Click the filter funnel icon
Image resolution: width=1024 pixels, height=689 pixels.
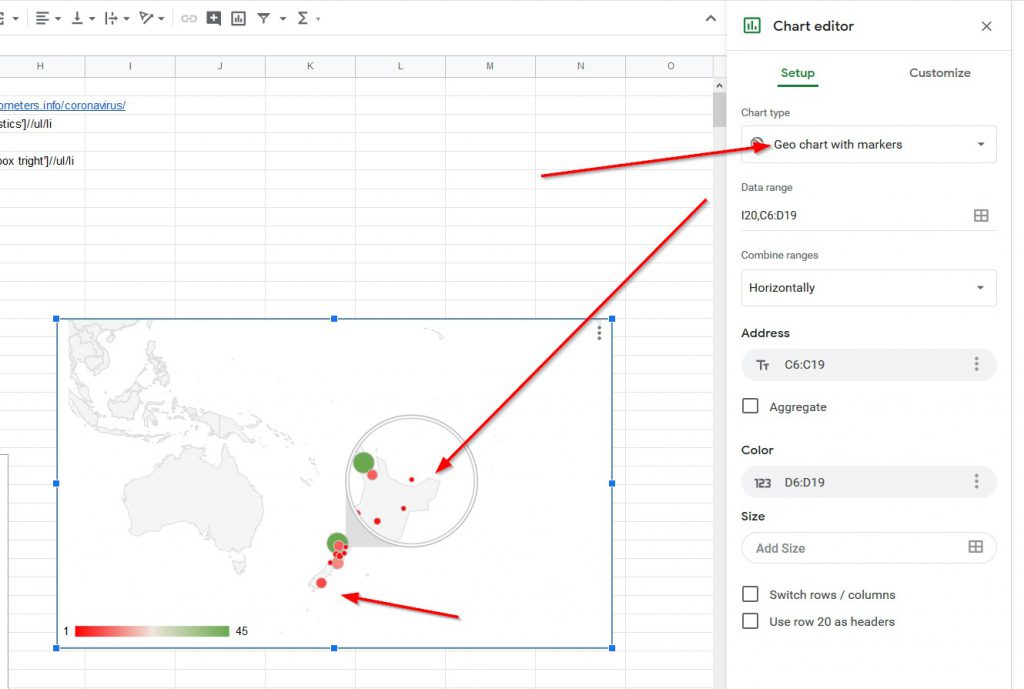(264, 18)
